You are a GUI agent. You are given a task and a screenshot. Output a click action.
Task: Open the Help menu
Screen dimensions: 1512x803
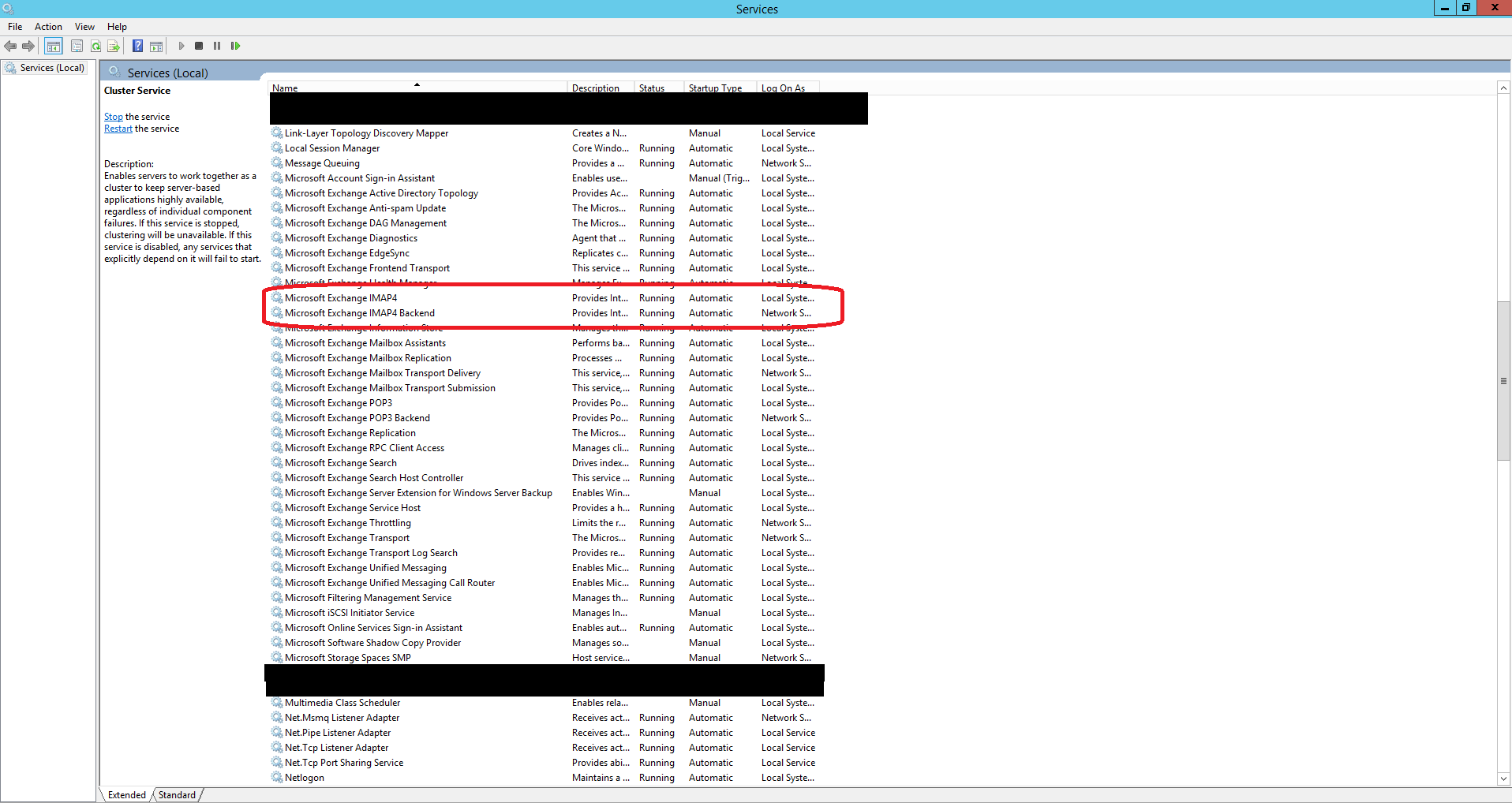coord(117,27)
